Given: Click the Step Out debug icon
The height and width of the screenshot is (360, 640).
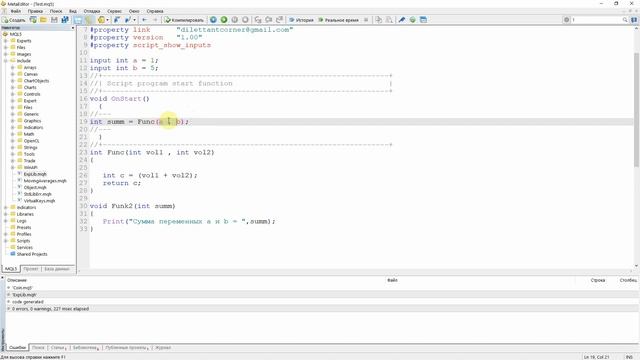Looking at the screenshot, I should [x=280, y=20].
